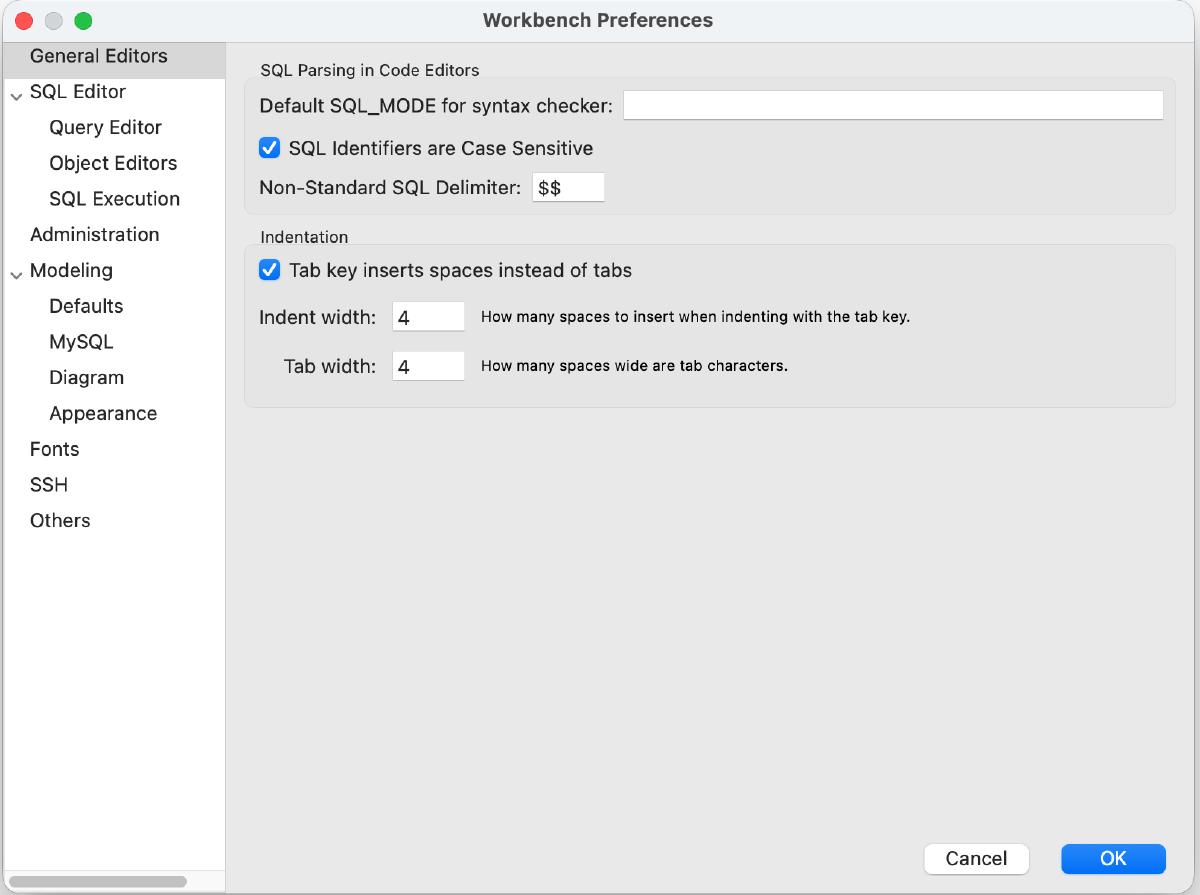
Task: Open SQL Editor preferences page
Action: 78,92
